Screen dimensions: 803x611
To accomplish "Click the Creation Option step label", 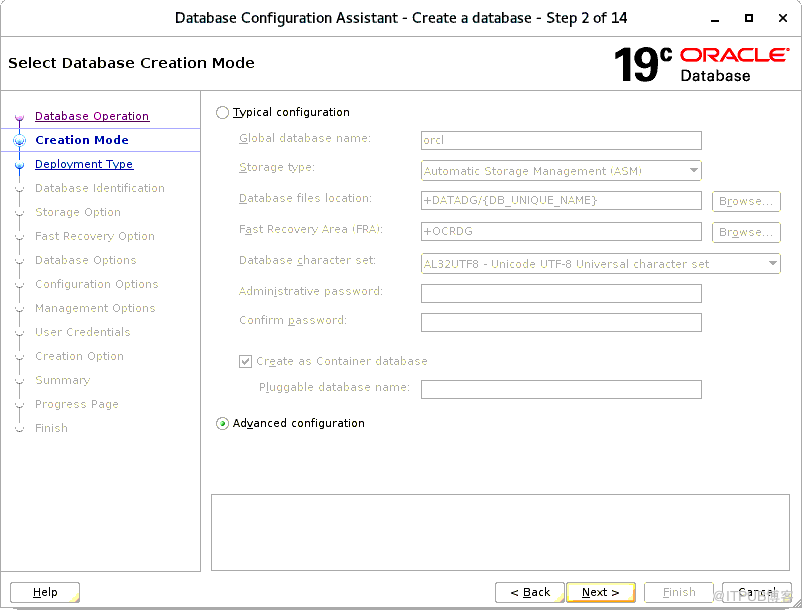I will coord(79,356).
